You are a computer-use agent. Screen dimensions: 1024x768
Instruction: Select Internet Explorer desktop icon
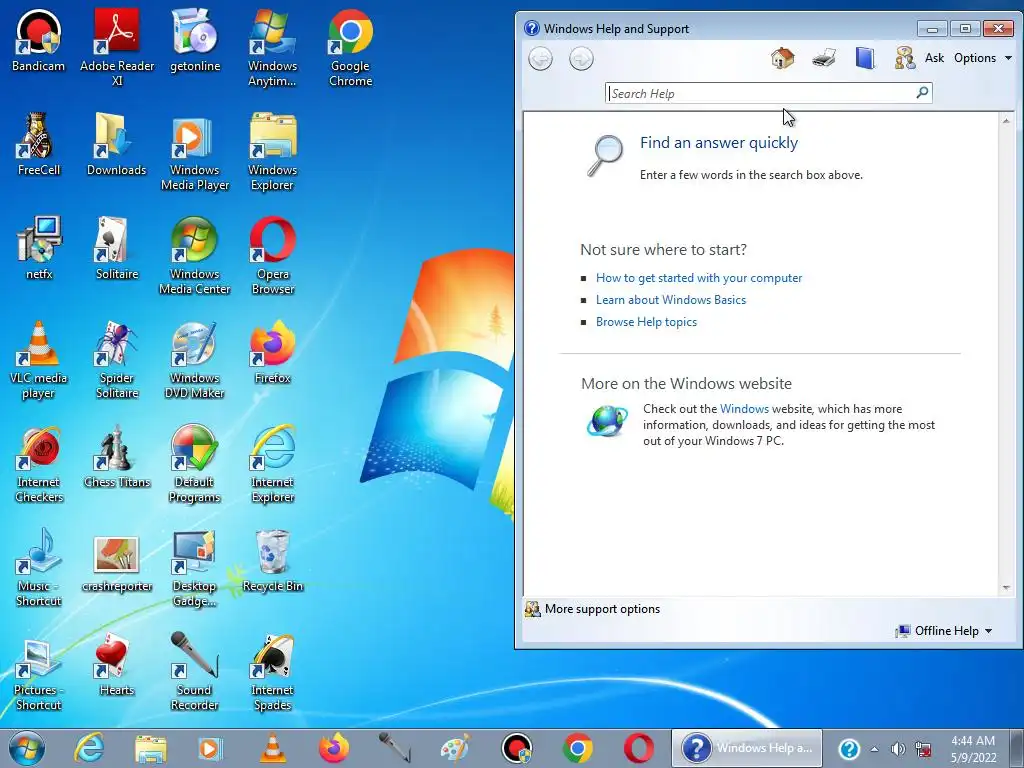click(x=272, y=464)
